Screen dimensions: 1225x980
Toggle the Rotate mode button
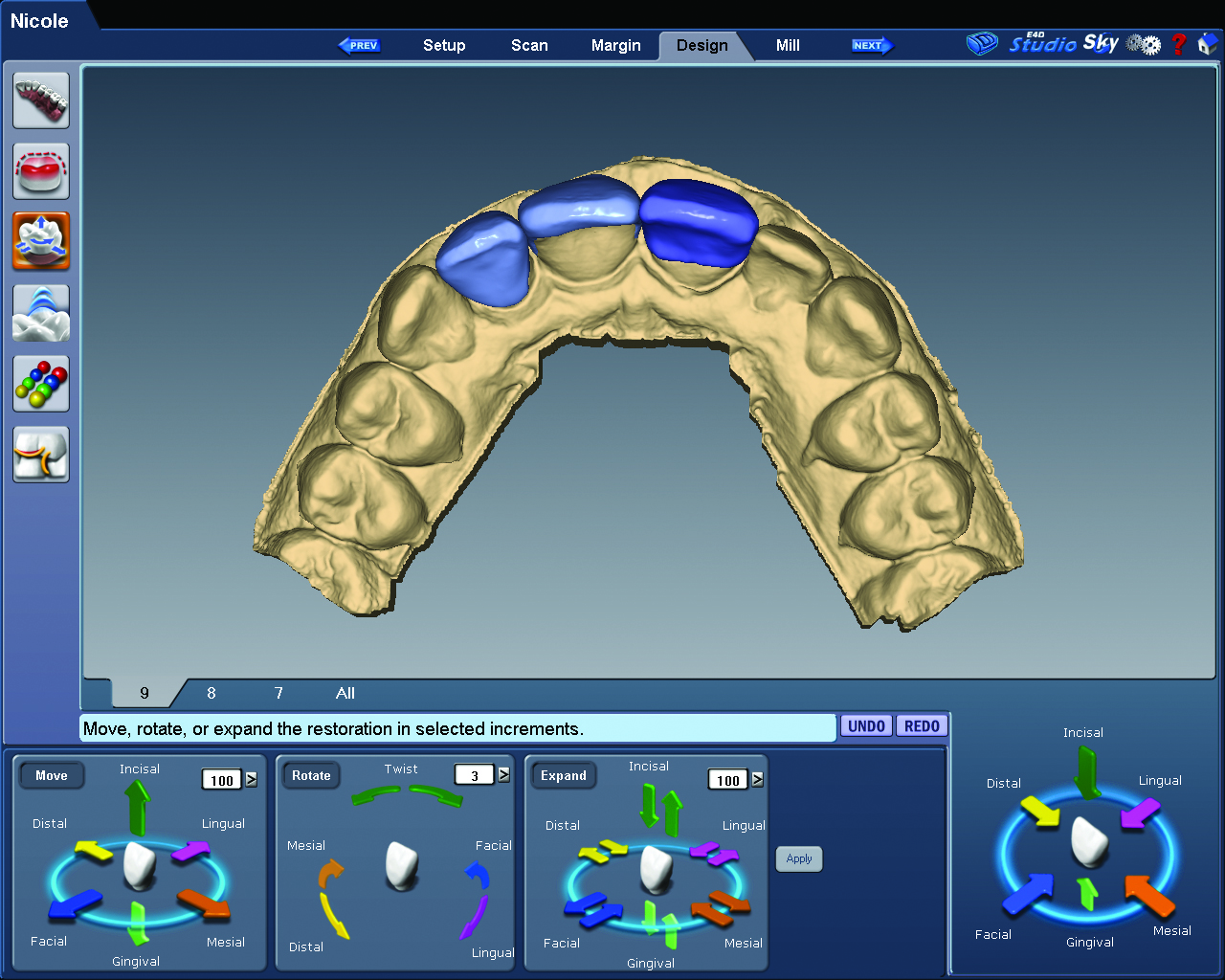point(311,775)
